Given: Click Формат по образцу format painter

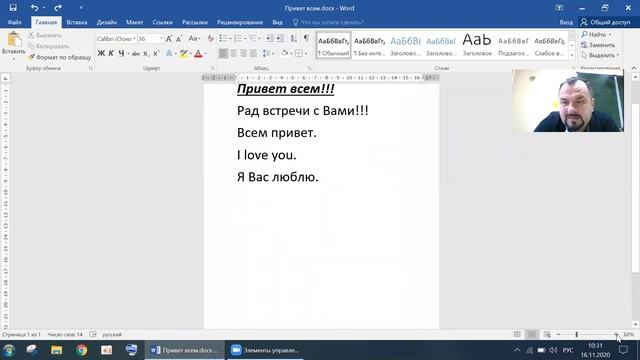Looking at the screenshot, I should coord(60,58).
